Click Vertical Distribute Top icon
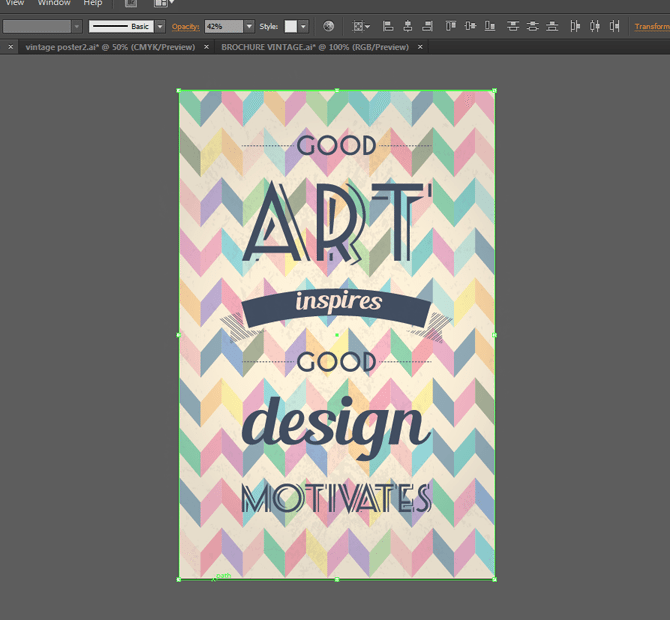 point(513,26)
